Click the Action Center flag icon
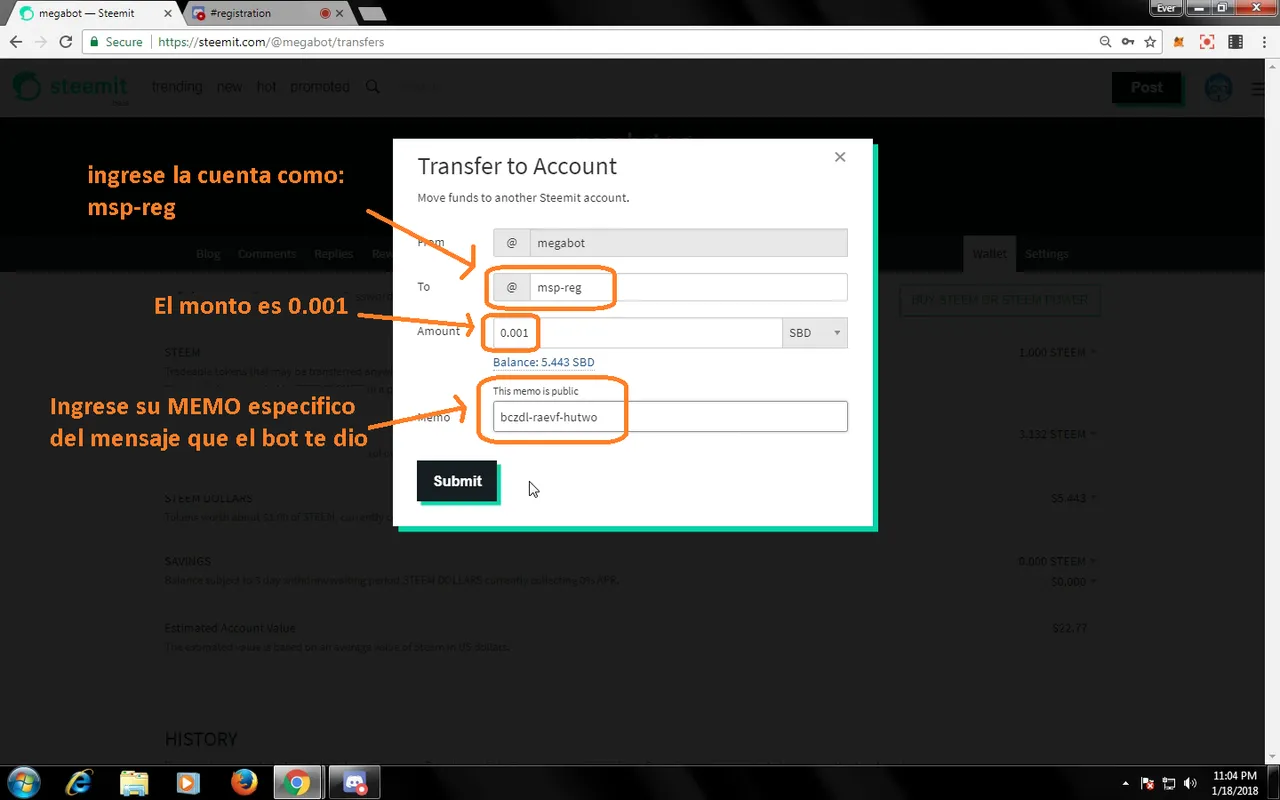This screenshot has width=1280, height=800. (1148, 783)
